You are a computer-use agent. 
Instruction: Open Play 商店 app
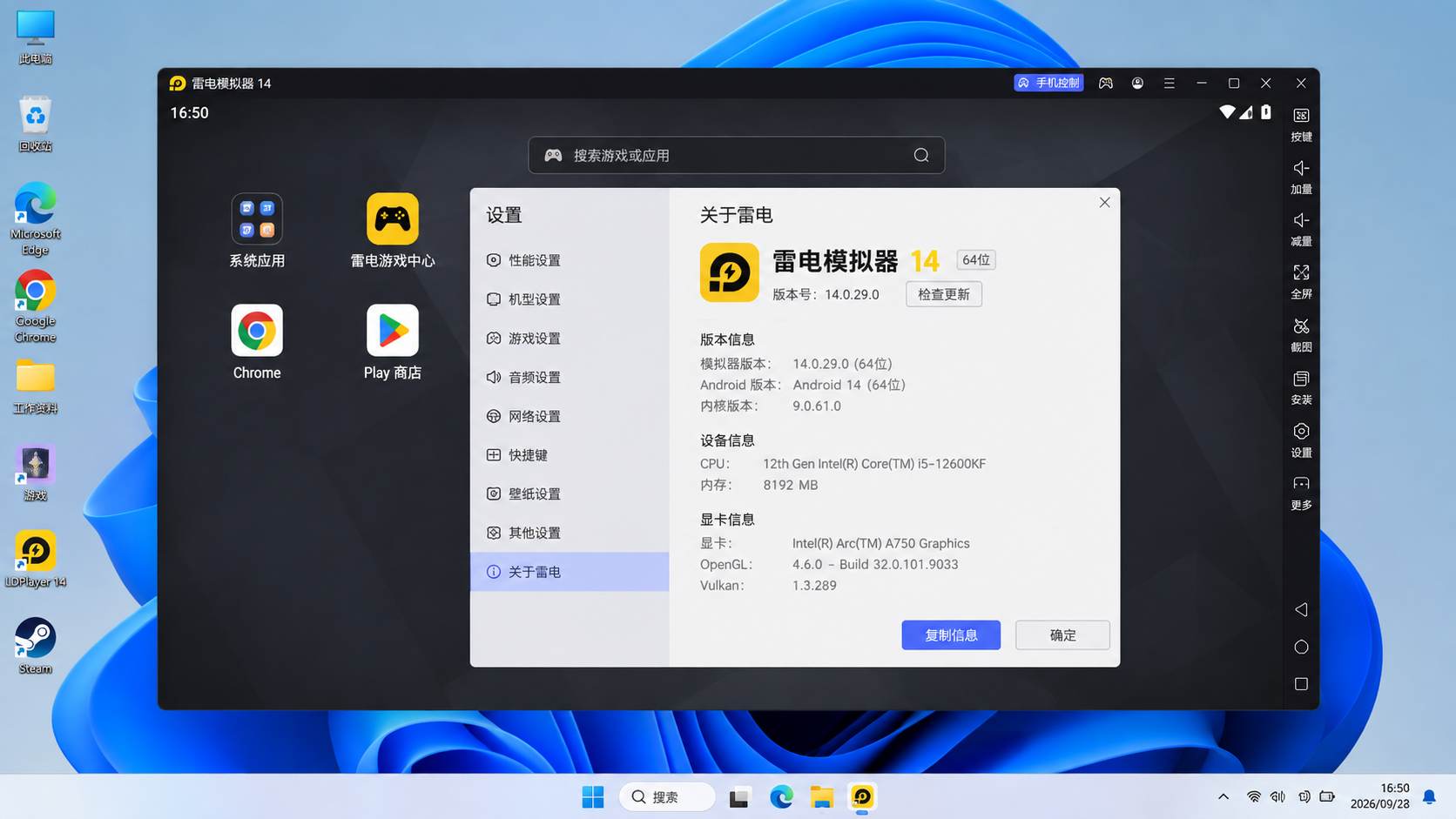click(x=393, y=342)
